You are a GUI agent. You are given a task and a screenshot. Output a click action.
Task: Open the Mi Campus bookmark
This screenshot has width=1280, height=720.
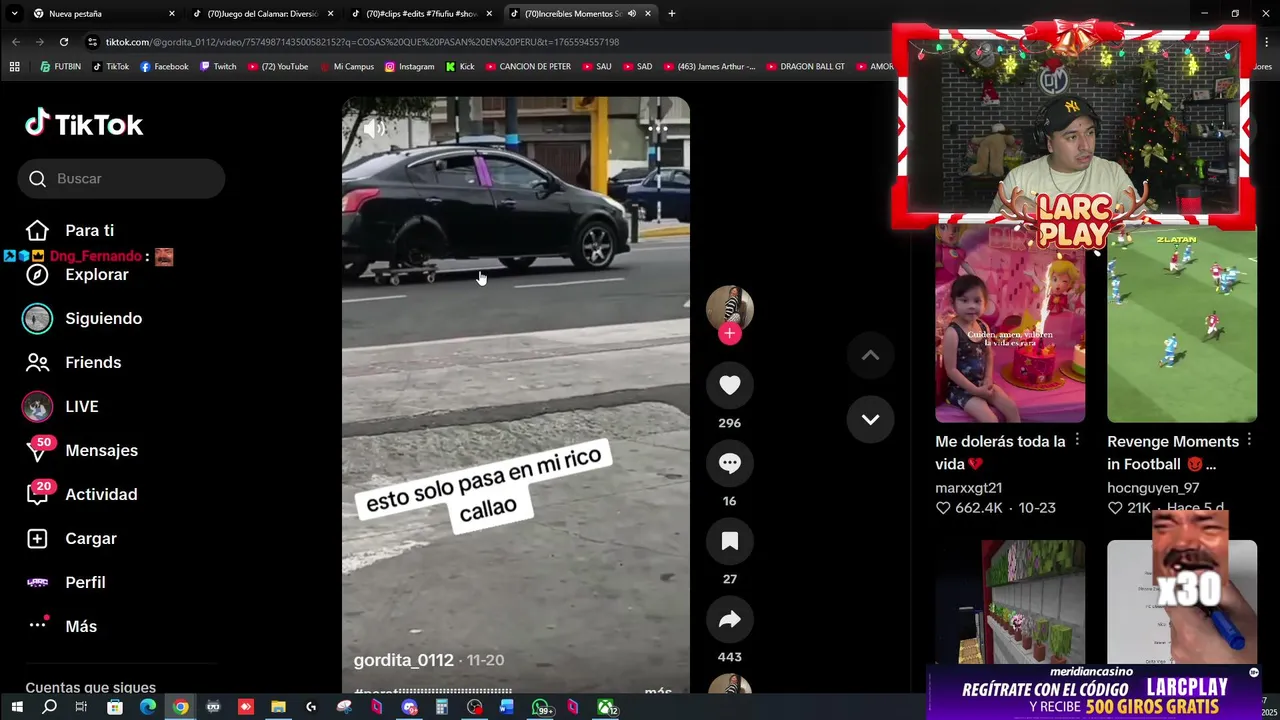(x=346, y=67)
